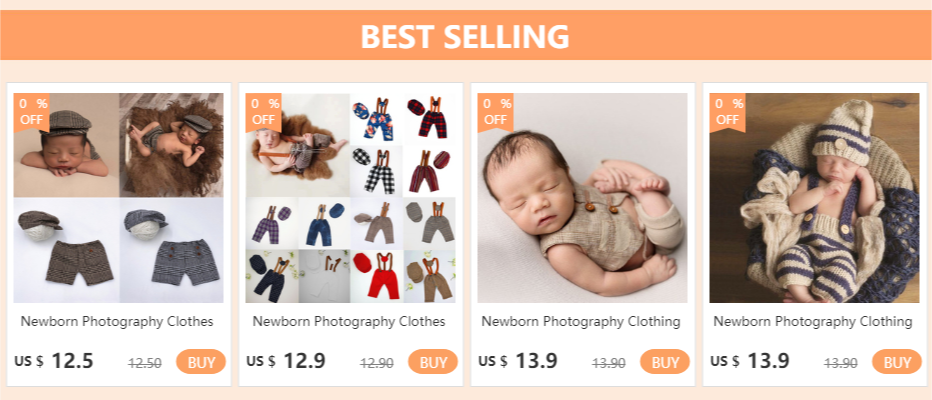Click the BEST SELLING banner header
932x400 pixels.
point(465,37)
